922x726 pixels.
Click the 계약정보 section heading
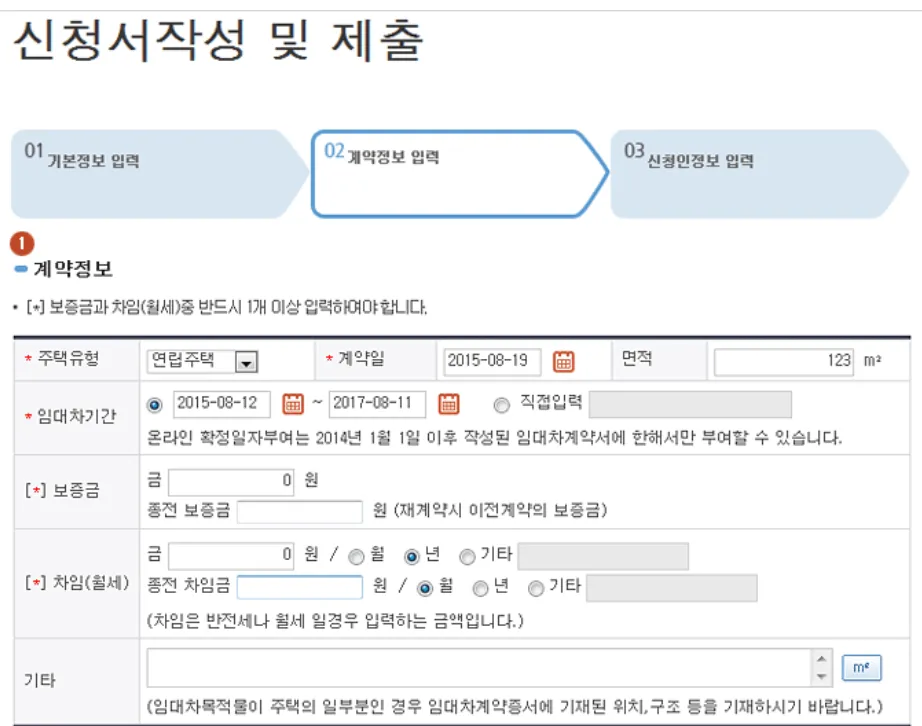click(73, 269)
